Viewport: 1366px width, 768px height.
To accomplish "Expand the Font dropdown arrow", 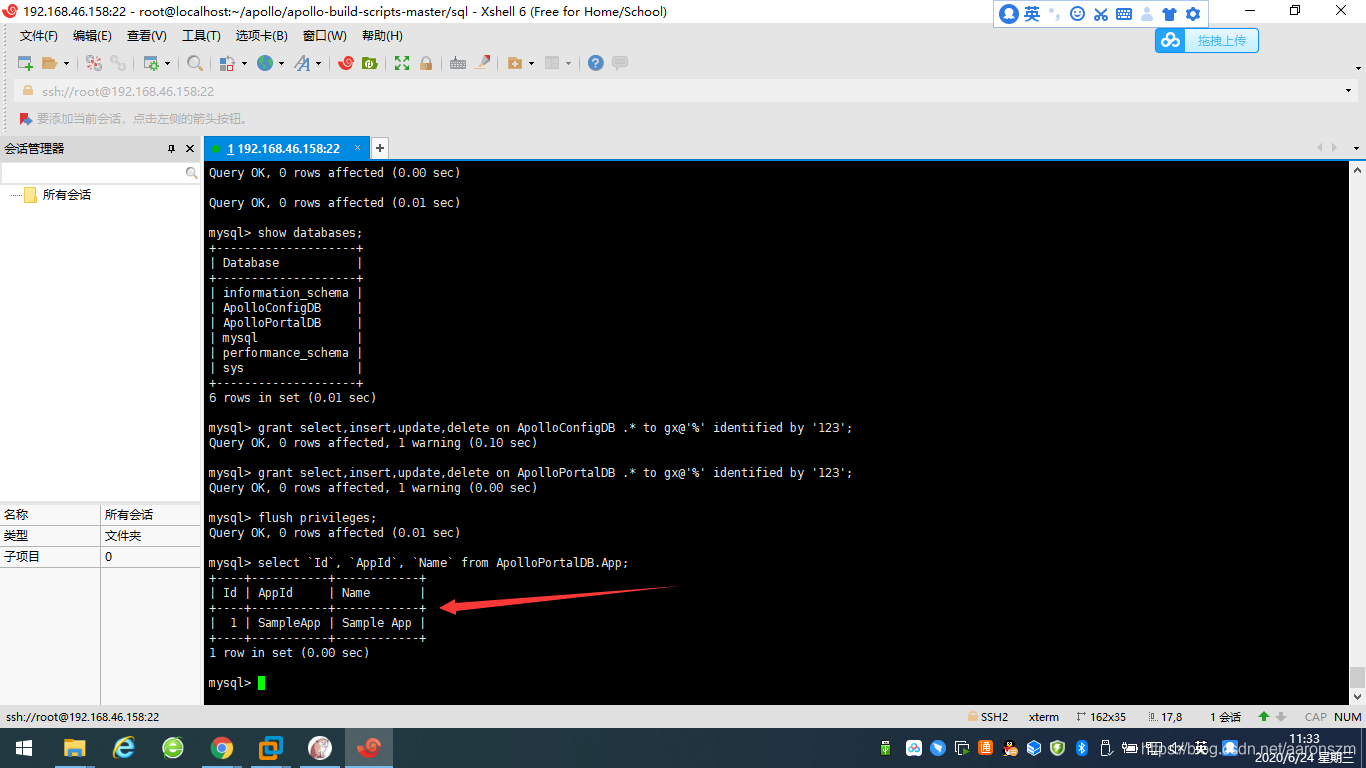I will (x=319, y=63).
